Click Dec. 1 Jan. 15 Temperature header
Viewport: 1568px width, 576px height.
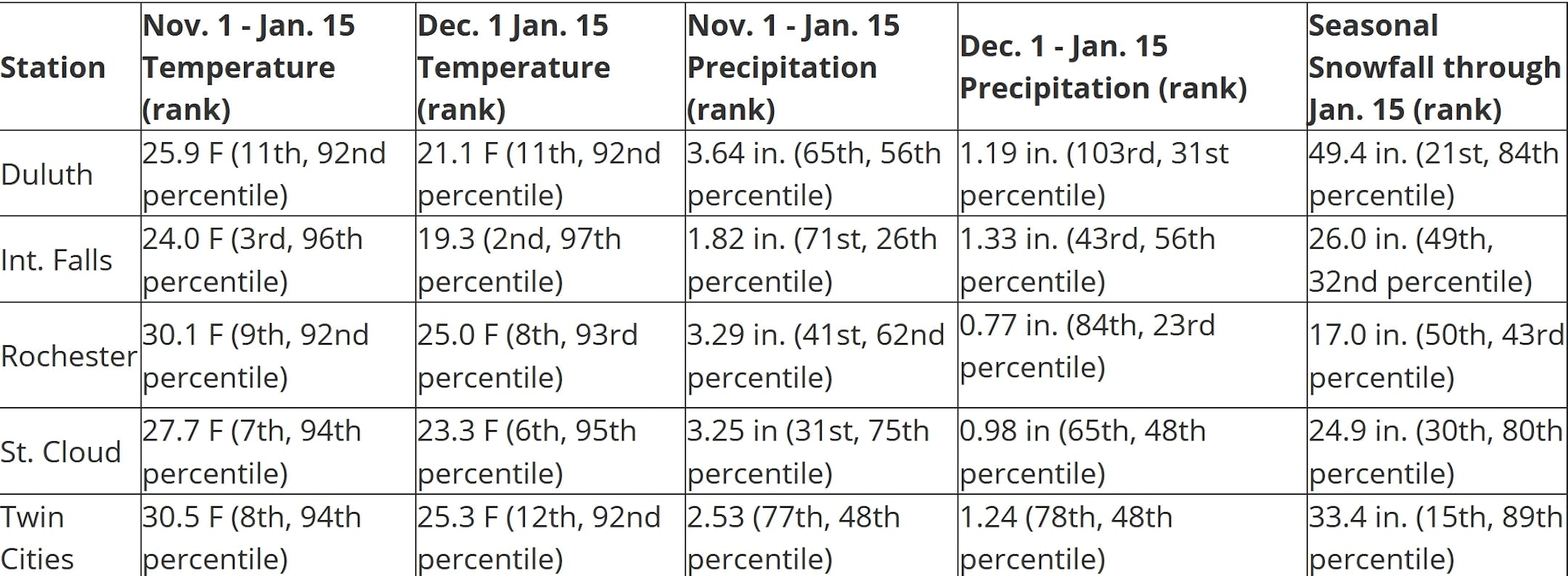[513, 67]
